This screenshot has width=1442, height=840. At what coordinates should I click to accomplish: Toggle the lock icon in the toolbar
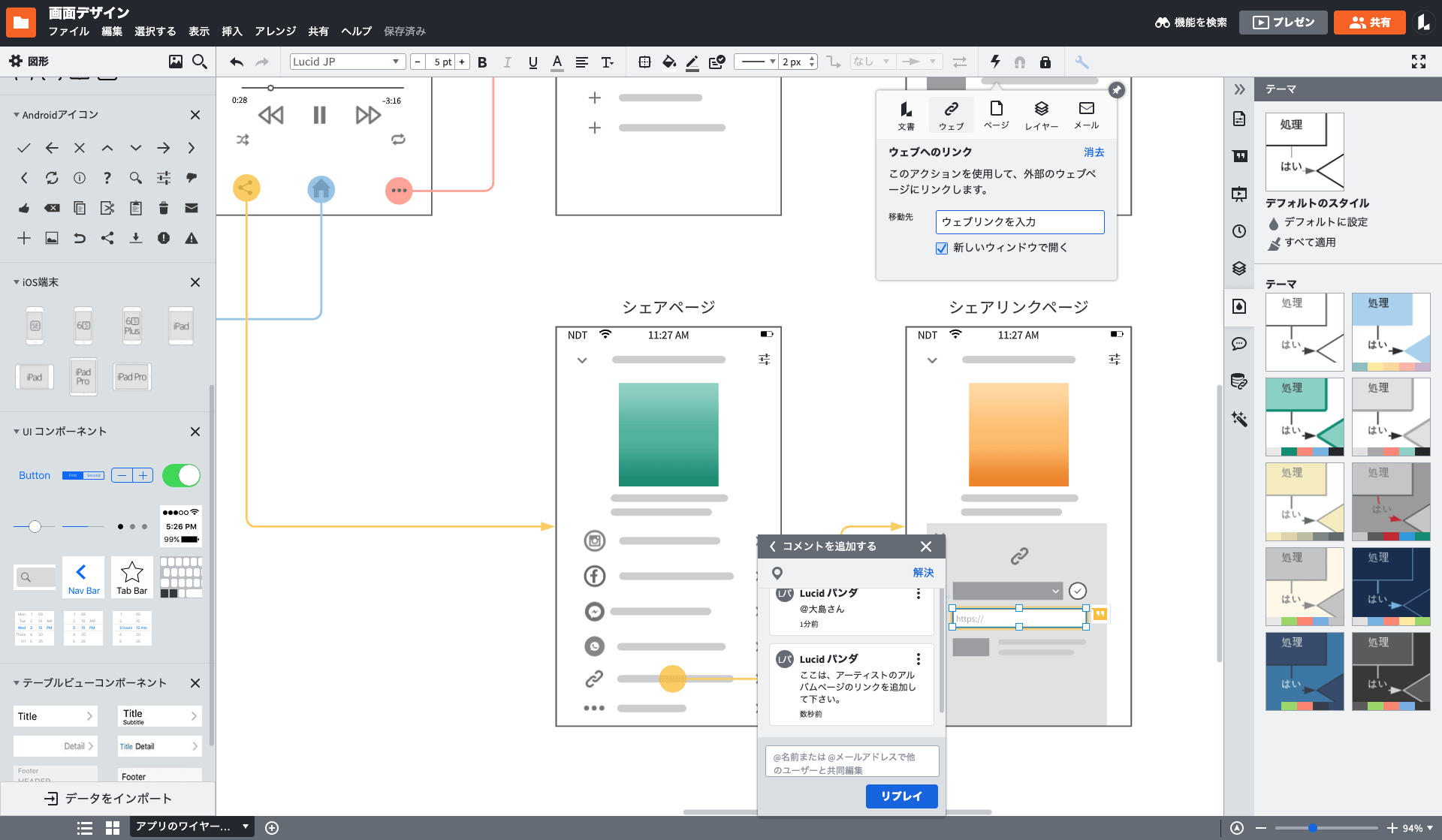pos(1045,62)
